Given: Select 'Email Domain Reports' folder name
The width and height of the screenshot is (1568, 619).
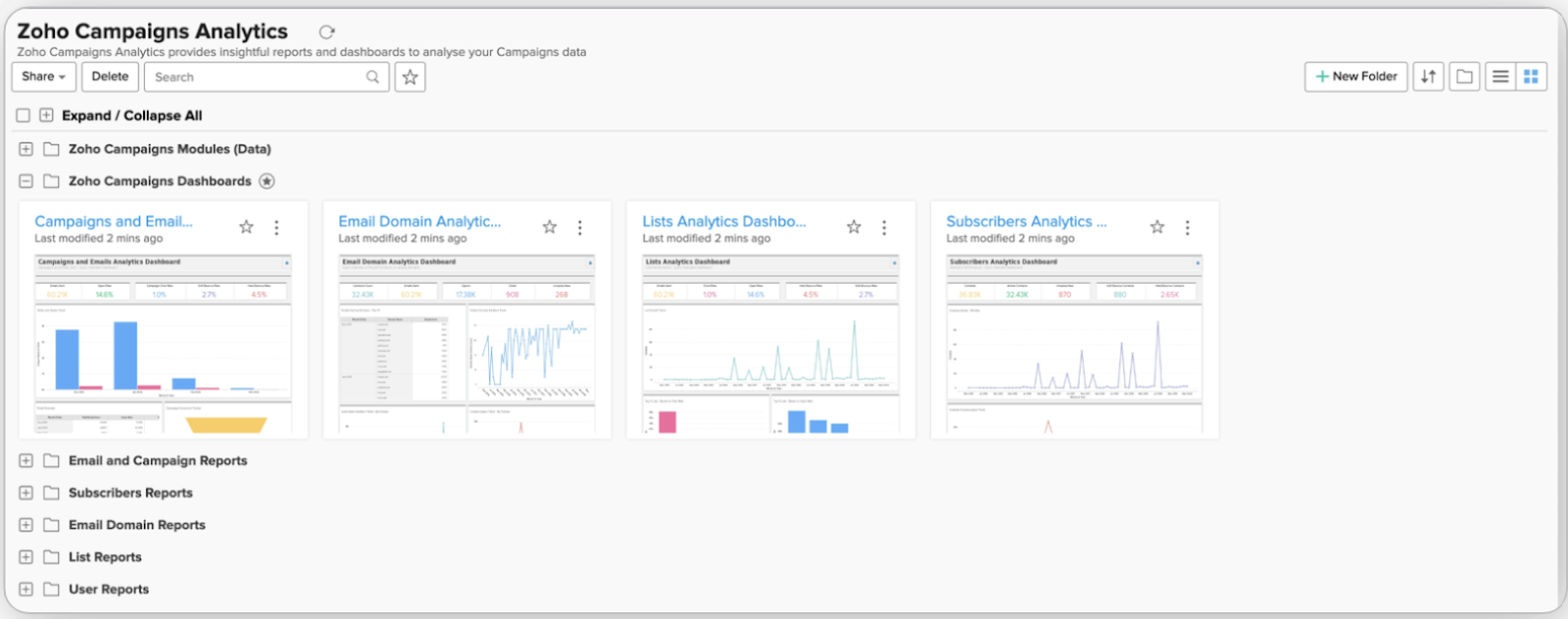Looking at the screenshot, I should point(137,525).
